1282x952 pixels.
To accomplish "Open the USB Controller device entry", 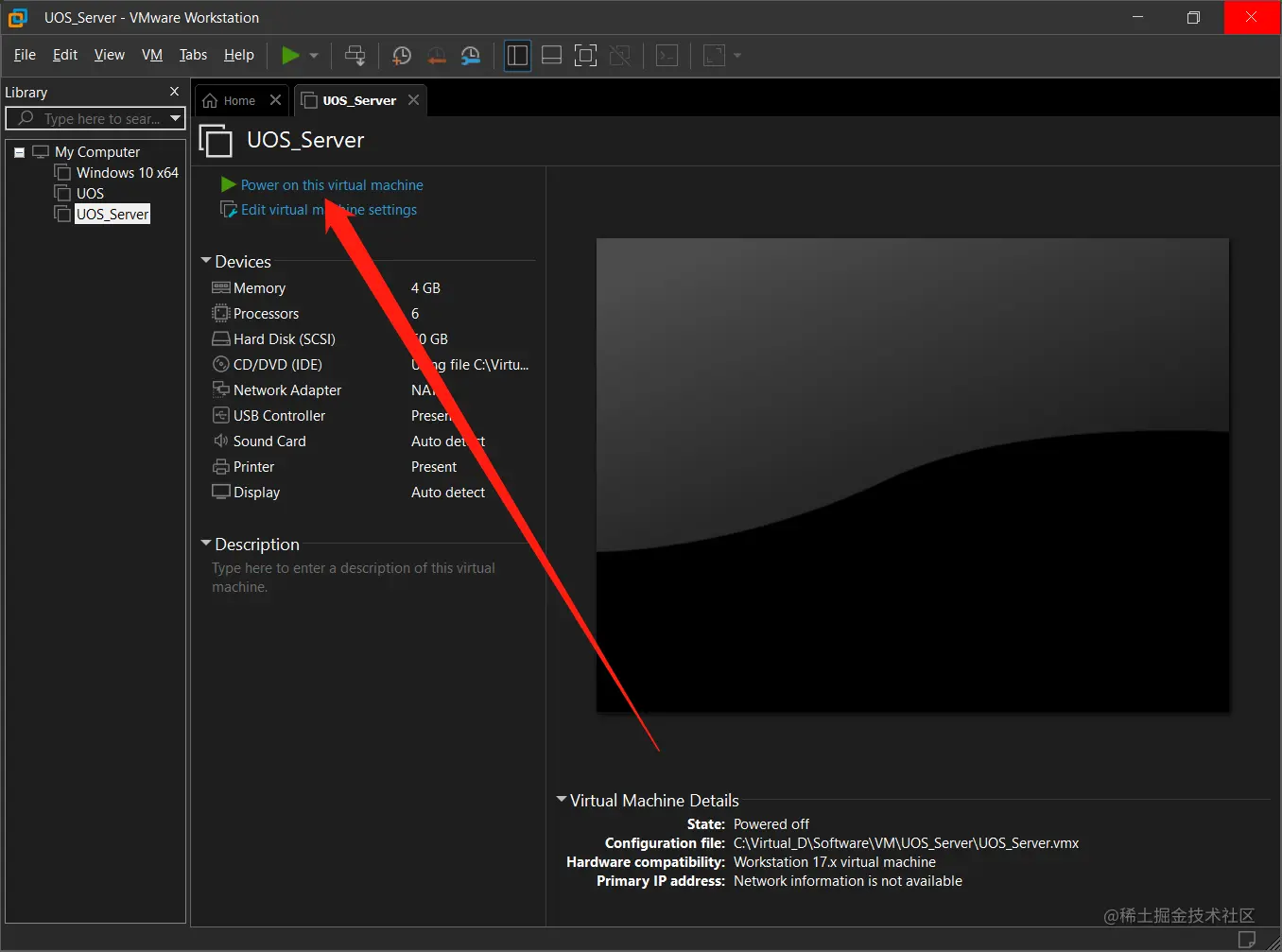I will tap(279, 416).
